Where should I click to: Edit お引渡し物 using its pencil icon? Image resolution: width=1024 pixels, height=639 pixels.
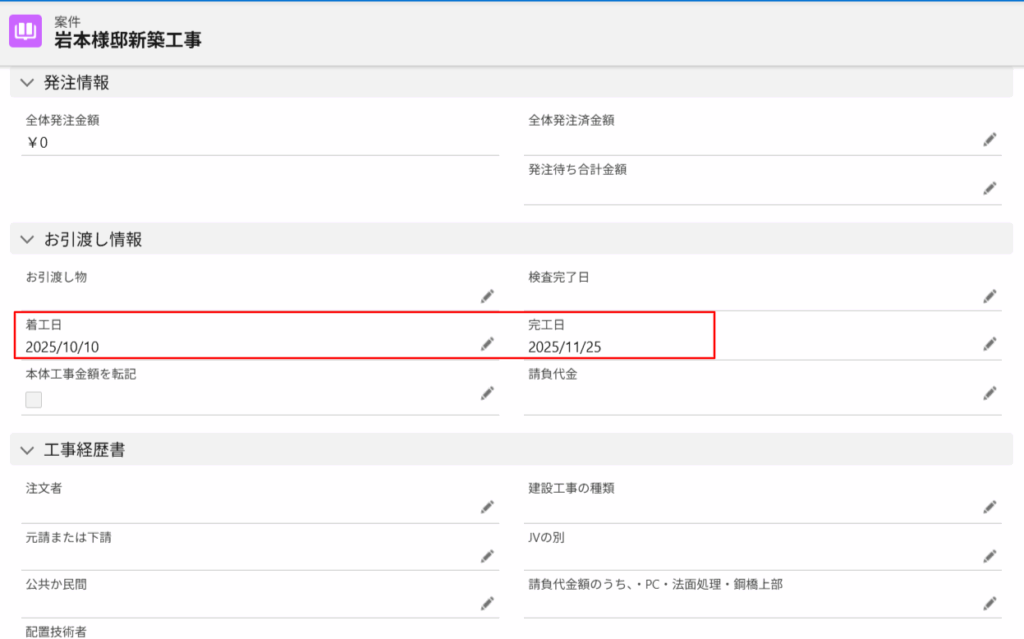(x=487, y=296)
